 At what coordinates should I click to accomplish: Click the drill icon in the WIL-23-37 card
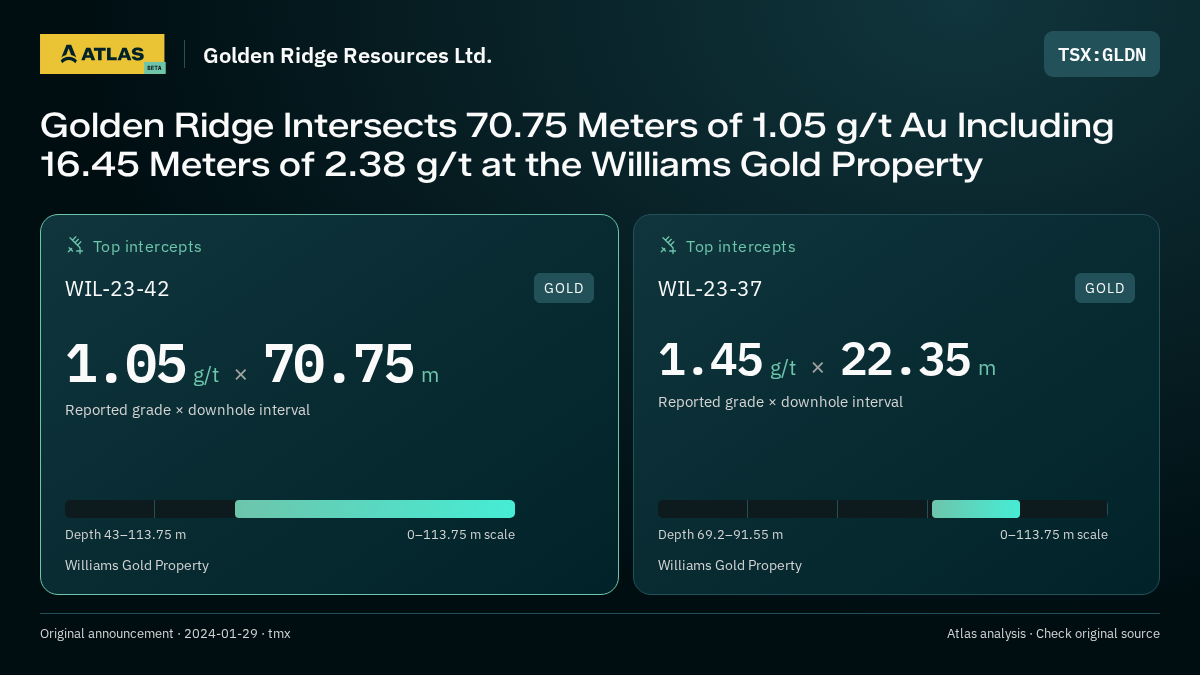coord(668,245)
